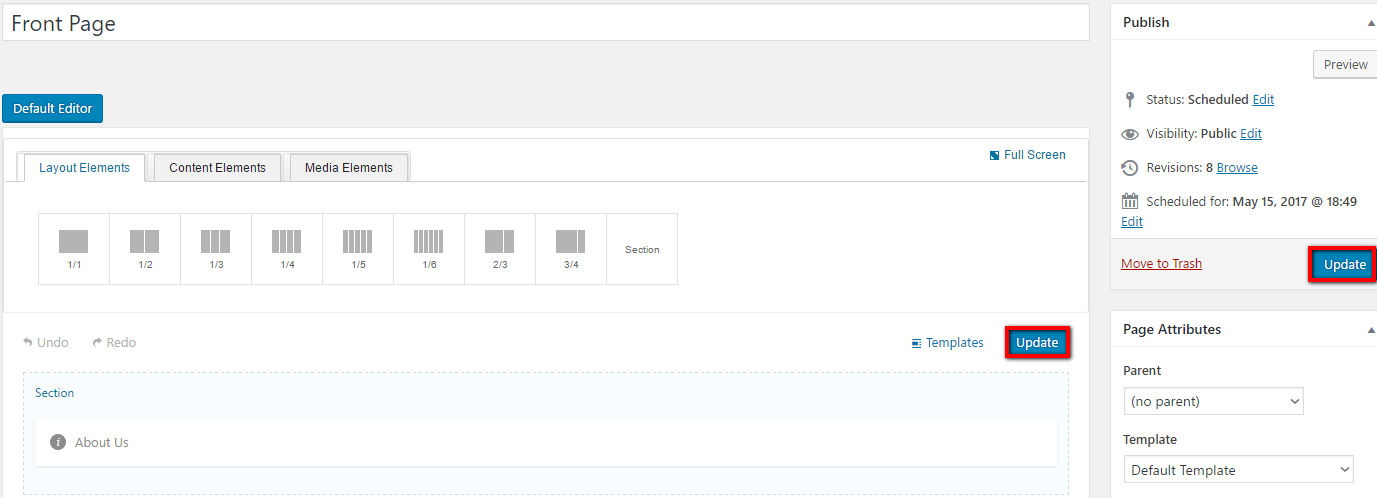Click the Move to Trash link
This screenshot has width=1377, height=498.
[x=1161, y=264]
